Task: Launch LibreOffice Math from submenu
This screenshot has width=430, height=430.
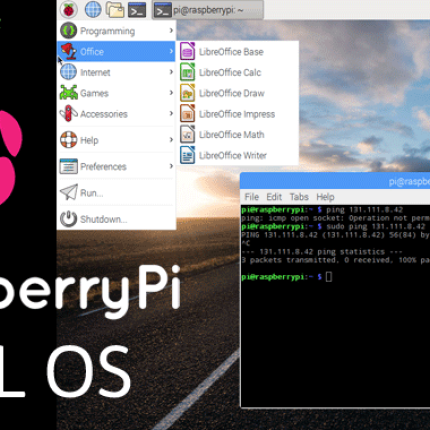Action: coord(237,134)
